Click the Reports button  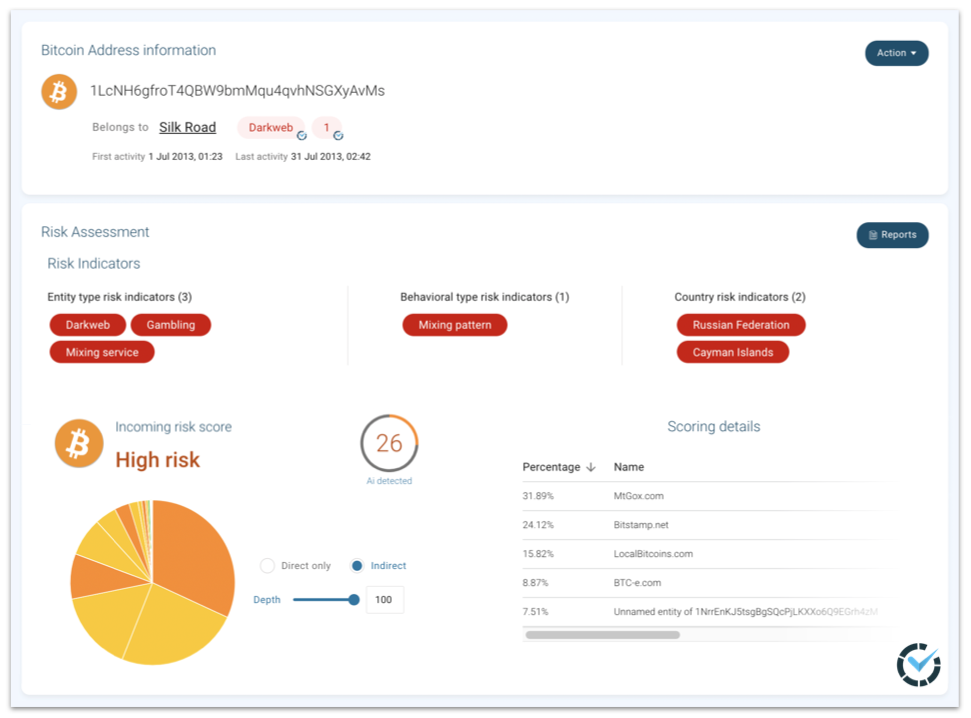point(892,235)
